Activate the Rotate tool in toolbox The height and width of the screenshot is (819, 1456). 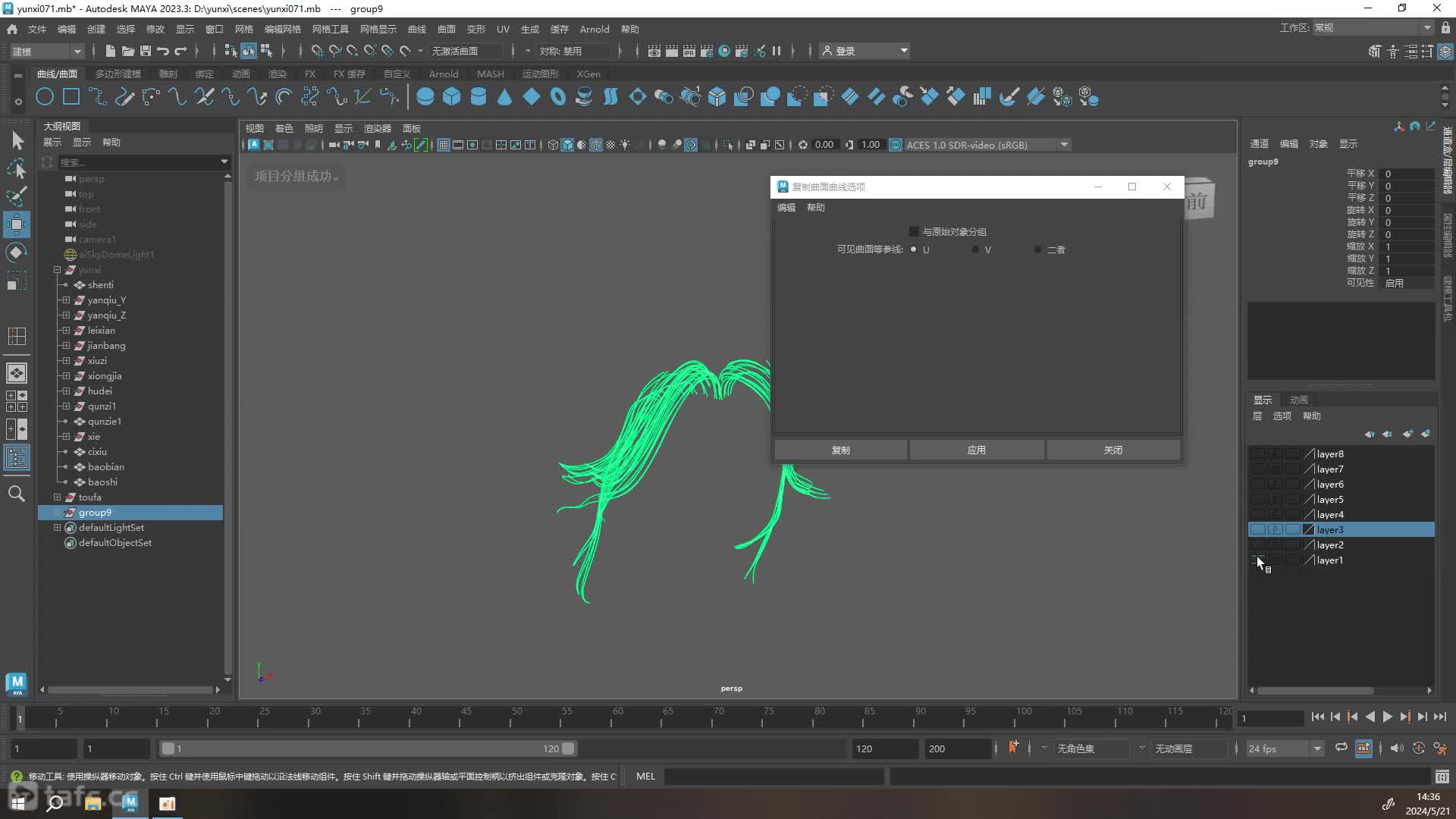pyautogui.click(x=17, y=253)
